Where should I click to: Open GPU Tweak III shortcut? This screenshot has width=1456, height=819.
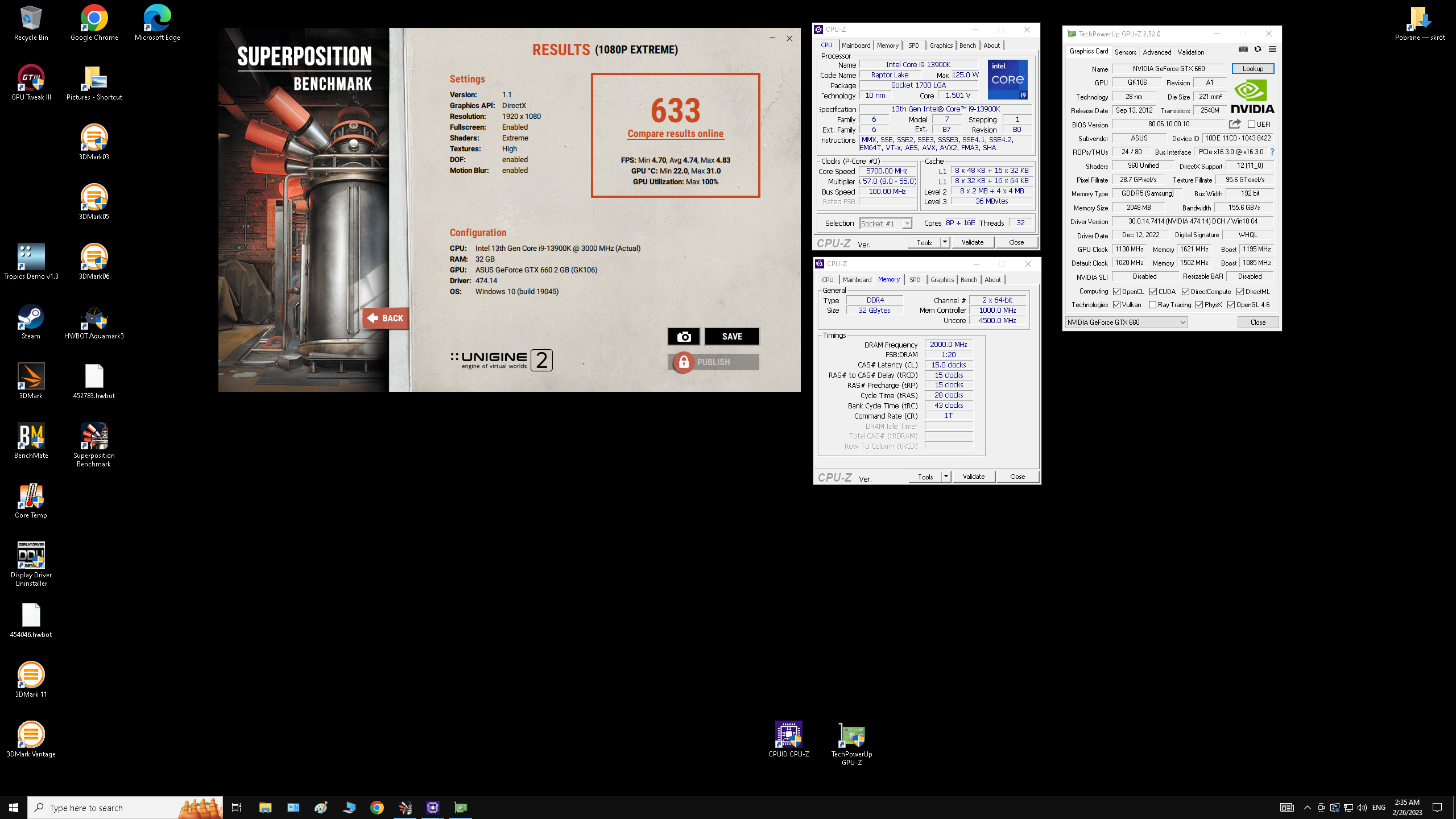(x=31, y=82)
